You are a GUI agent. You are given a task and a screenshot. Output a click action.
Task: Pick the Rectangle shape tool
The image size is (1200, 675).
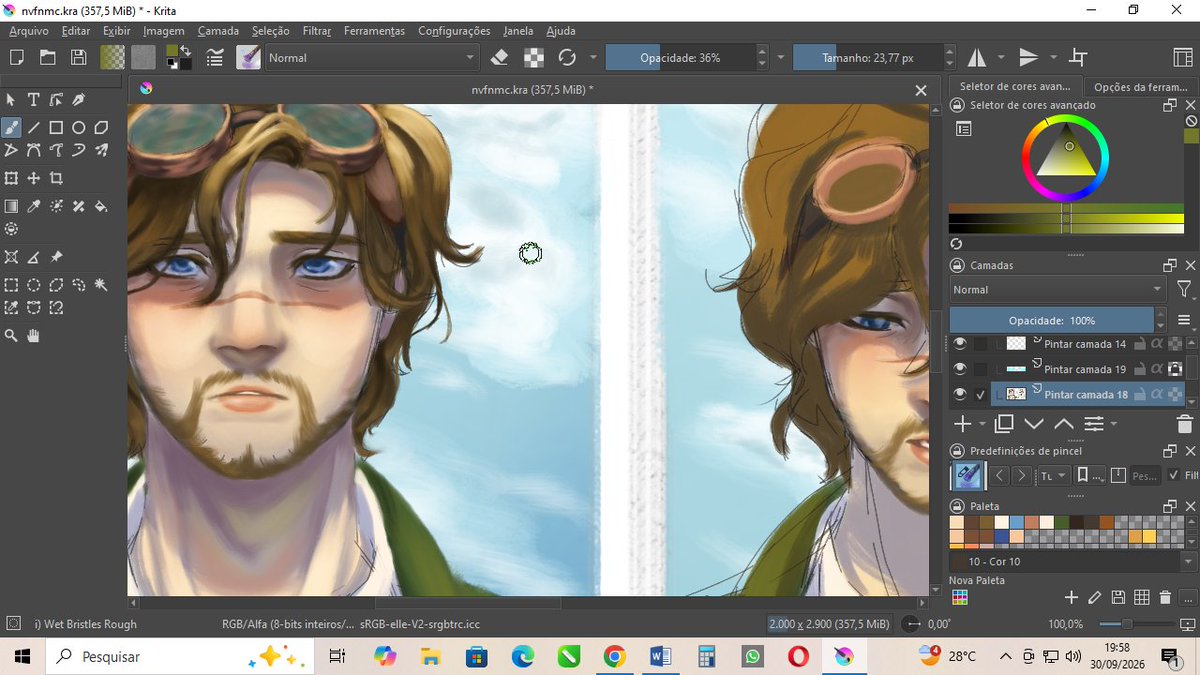[56, 127]
